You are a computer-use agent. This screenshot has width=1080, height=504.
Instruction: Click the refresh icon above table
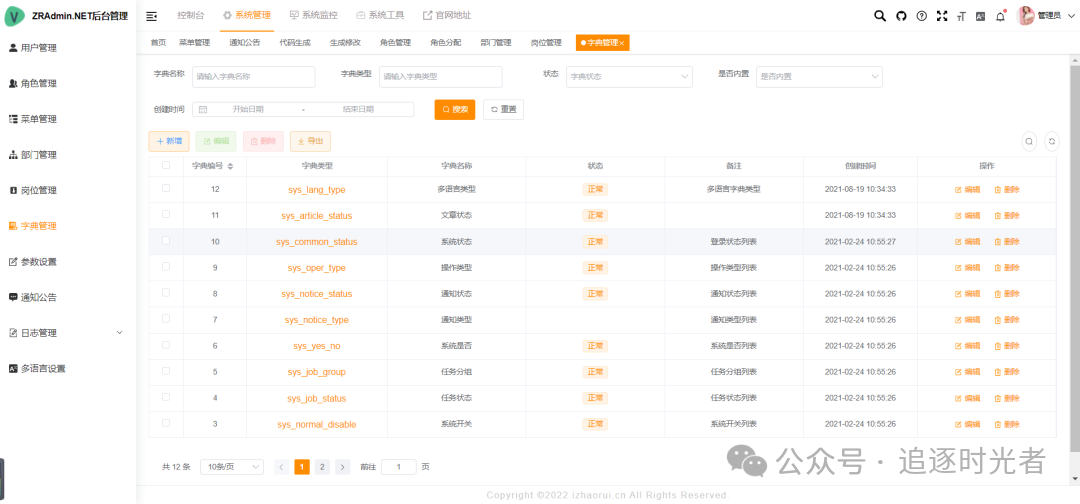1051,142
